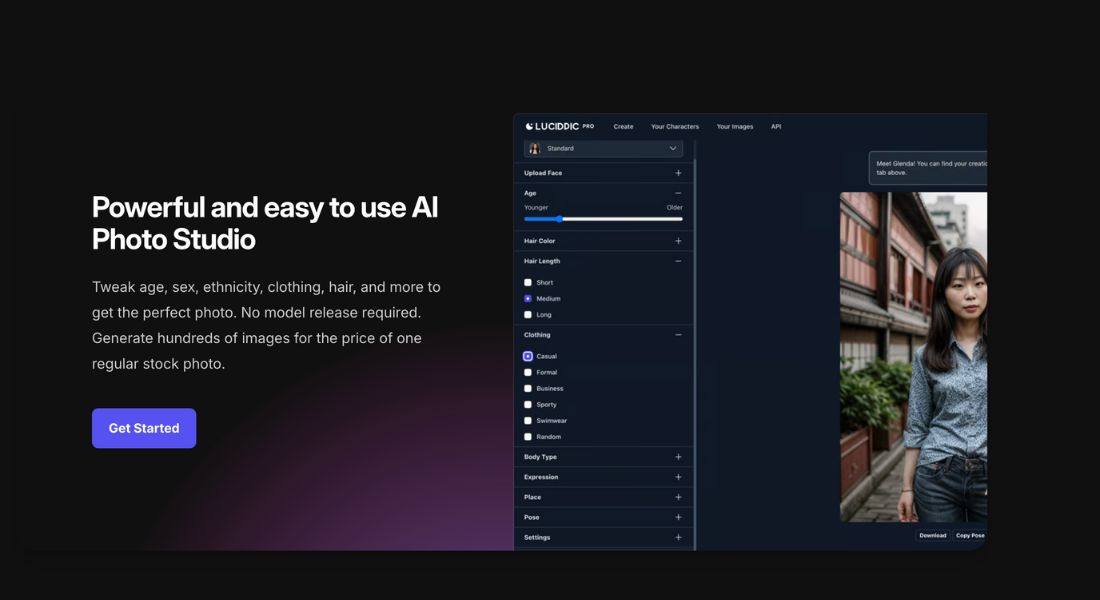Select Sporty clothing checkbox
Viewport: 1100px width, 600px height.
(528, 405)
